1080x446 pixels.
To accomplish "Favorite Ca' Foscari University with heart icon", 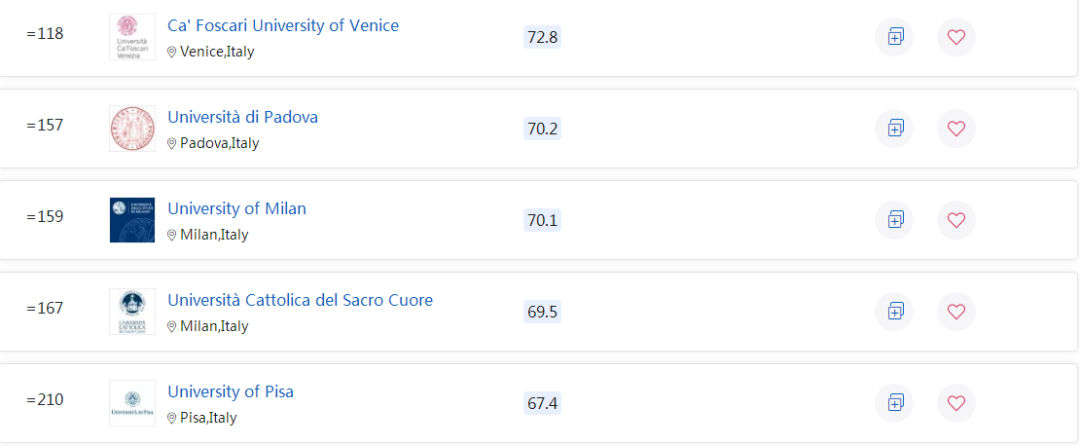I will 956,36.
